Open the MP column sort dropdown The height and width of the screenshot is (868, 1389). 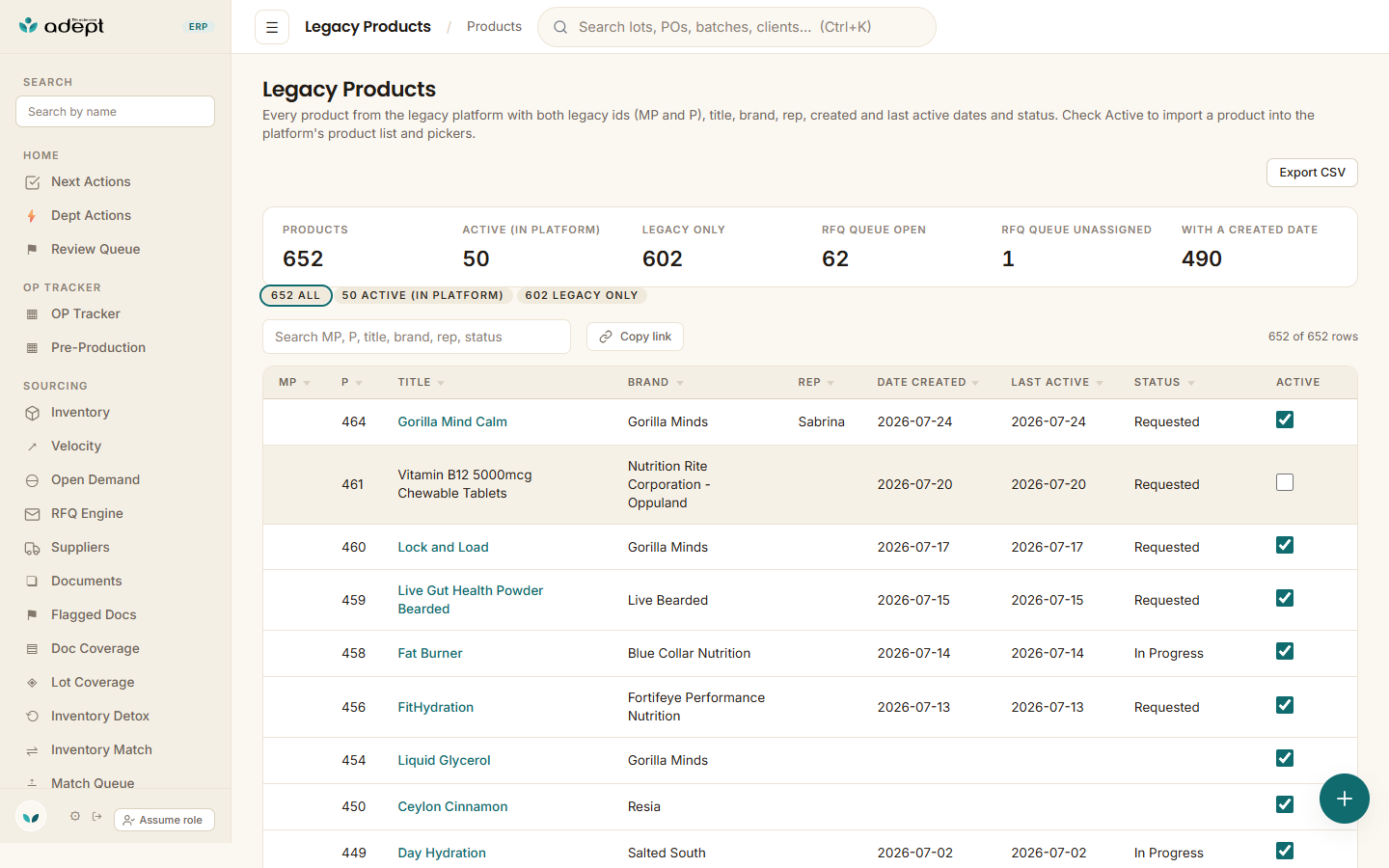[307, 383]
